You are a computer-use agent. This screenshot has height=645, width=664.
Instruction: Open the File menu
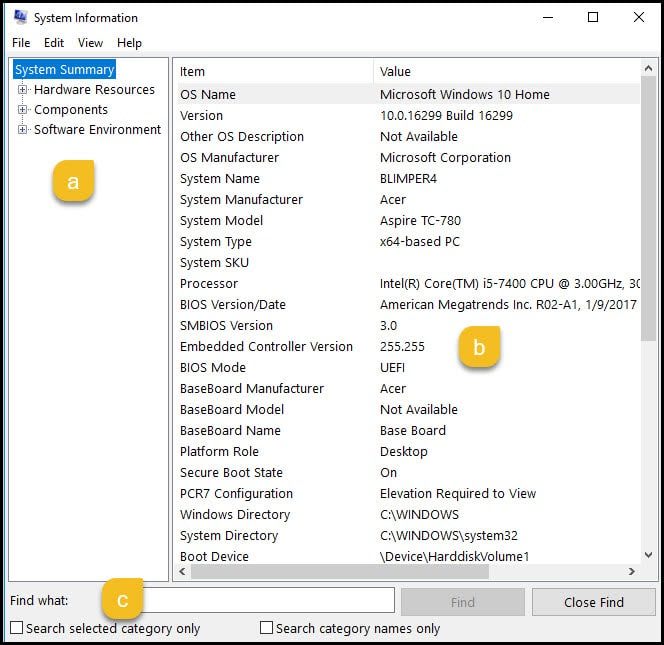(21, 43)
